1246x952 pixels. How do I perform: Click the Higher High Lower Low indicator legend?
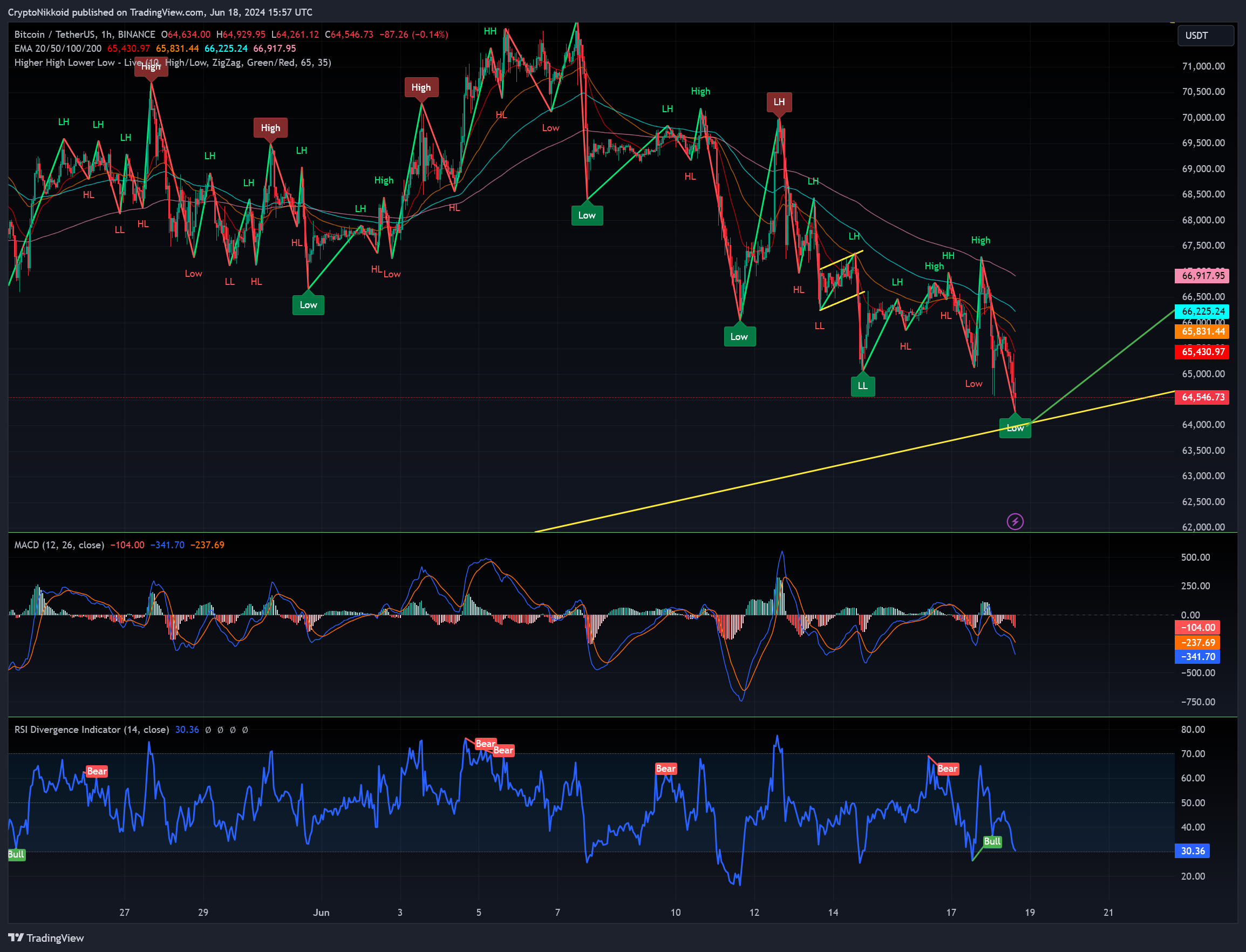172,63
